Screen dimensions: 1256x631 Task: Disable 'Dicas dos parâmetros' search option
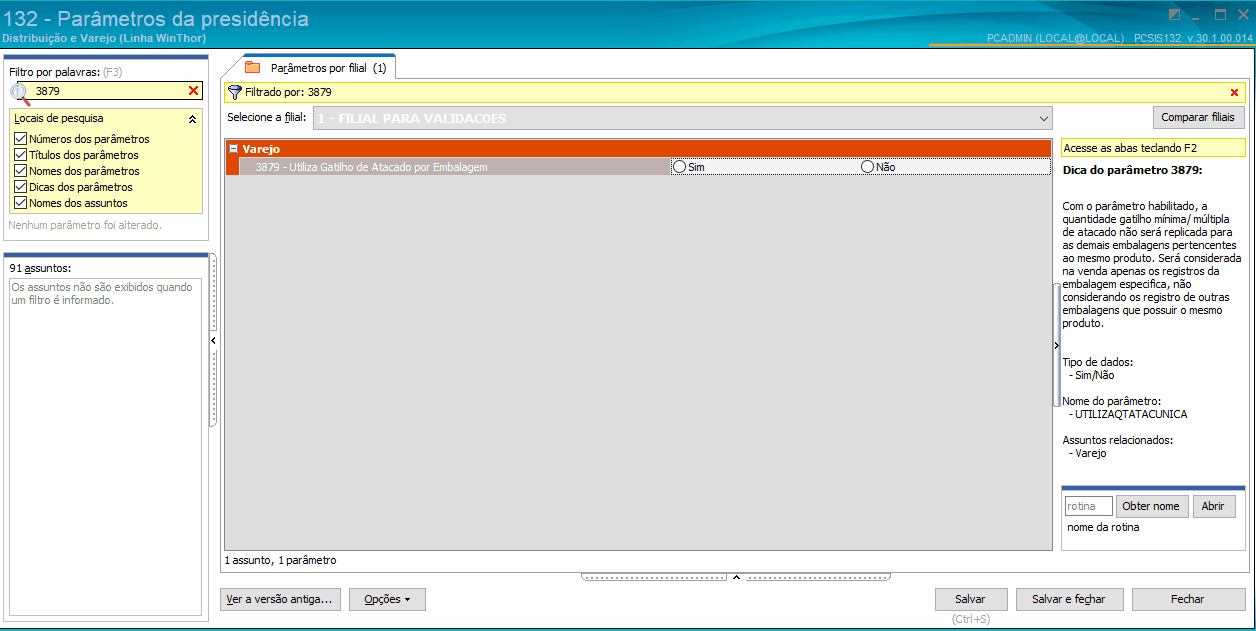click(x=21, y=187)
